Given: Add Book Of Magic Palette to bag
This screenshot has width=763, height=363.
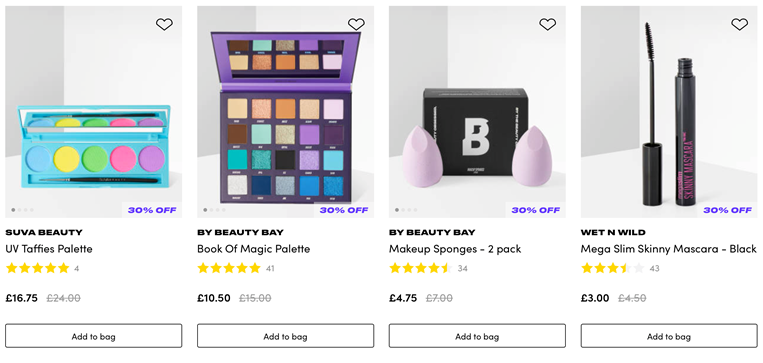Looking at the screenshot, I should [285, 336].
